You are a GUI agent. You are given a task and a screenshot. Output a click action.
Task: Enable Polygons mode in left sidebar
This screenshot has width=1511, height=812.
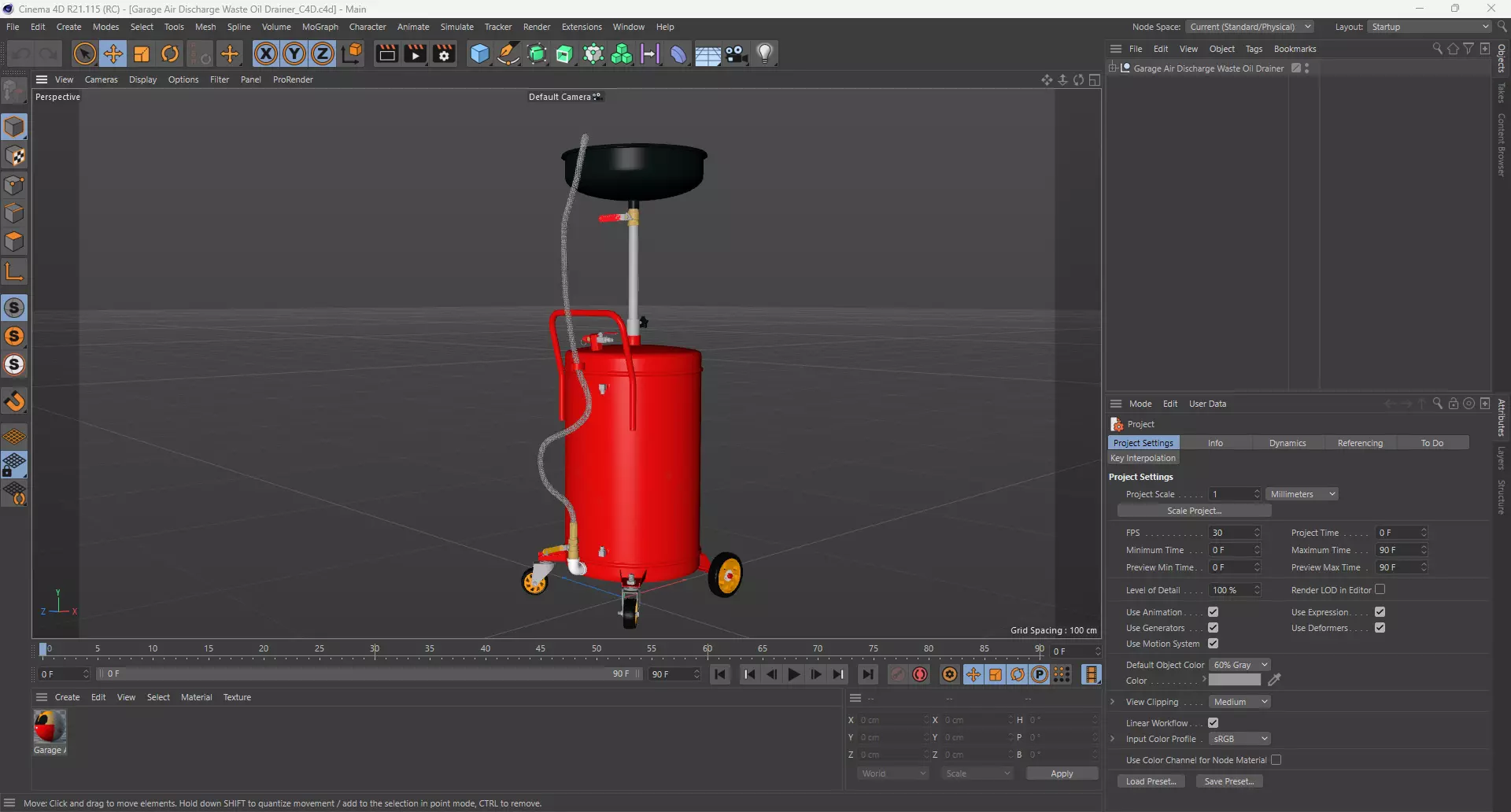tap(14, 242)
